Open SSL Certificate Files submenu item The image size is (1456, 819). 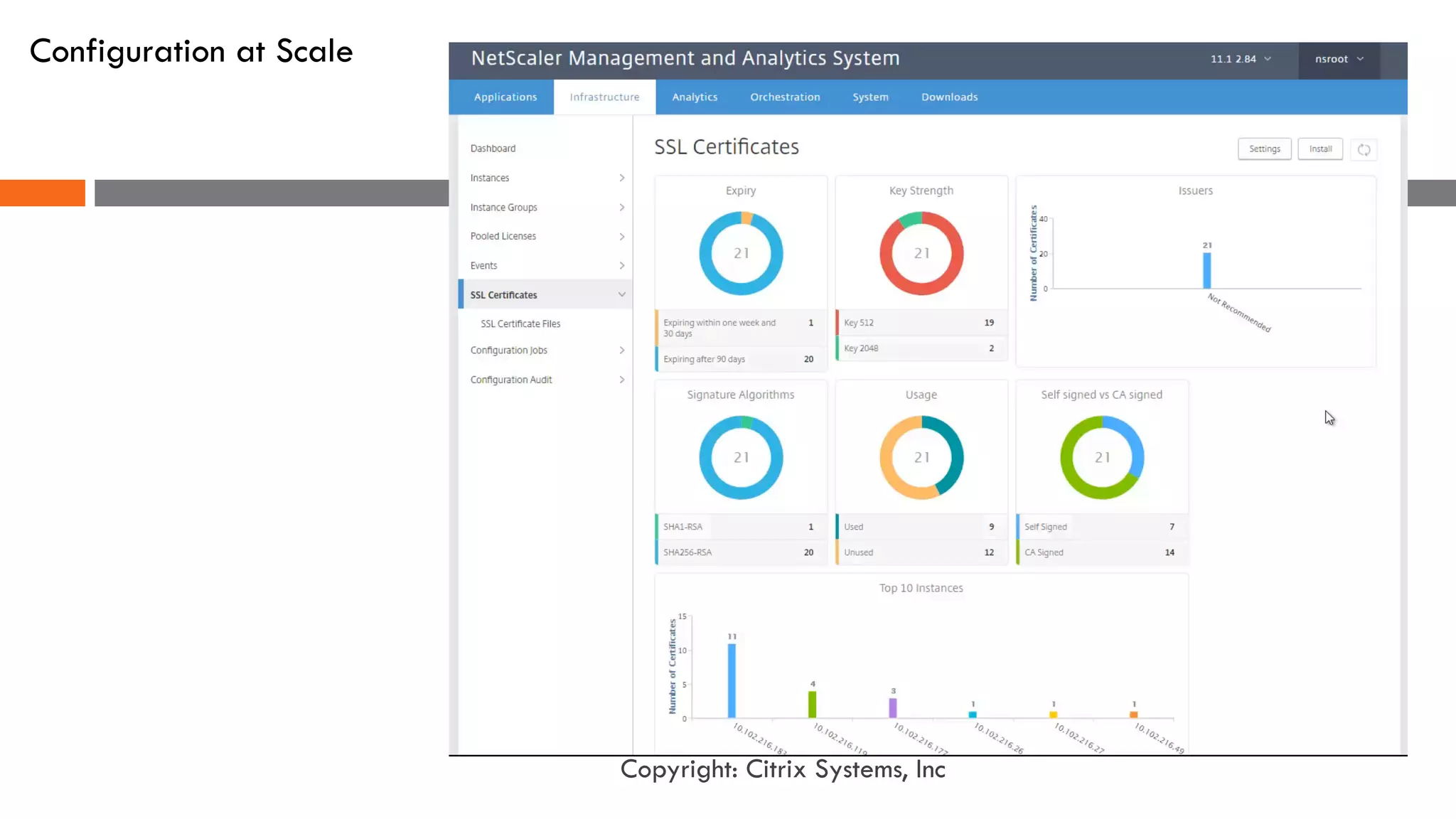click(520, 323)
